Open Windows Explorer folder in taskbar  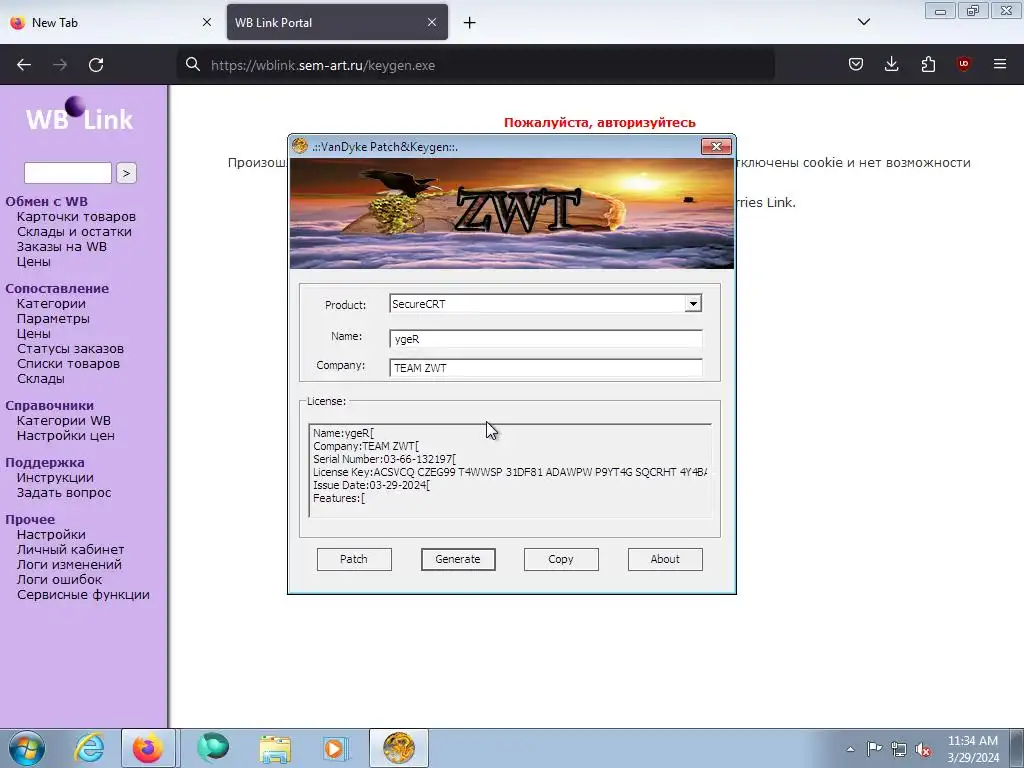coord(275,748)
